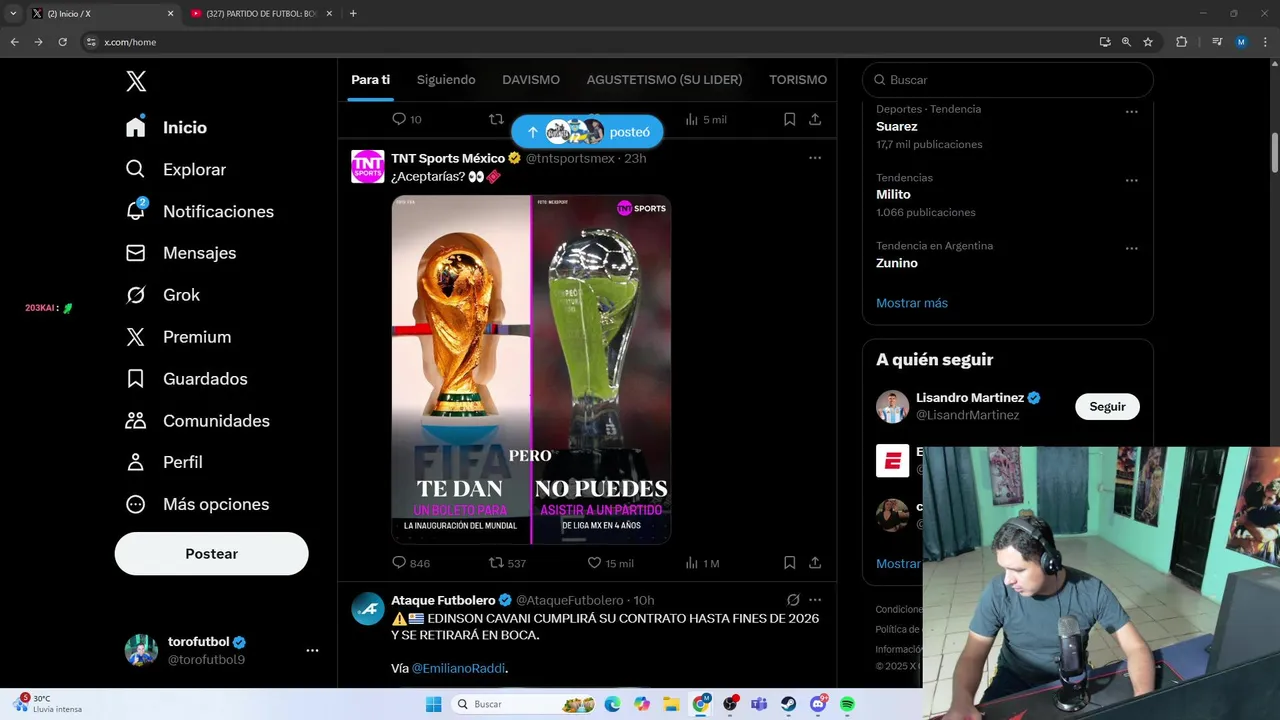
Task: Open the FIFA trophy image in post
Action: click(461, 370)
